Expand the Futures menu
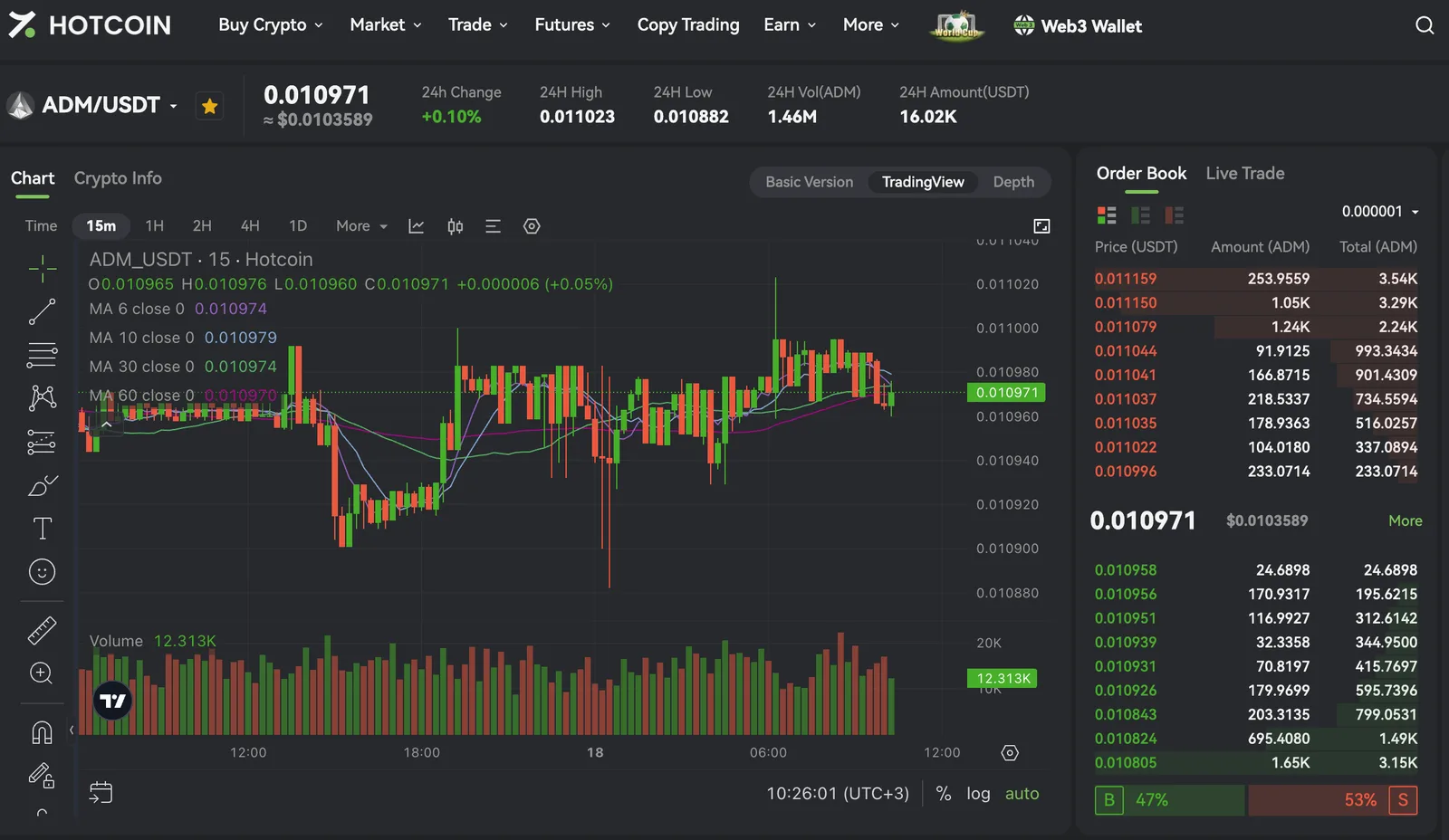 [572, 25]
